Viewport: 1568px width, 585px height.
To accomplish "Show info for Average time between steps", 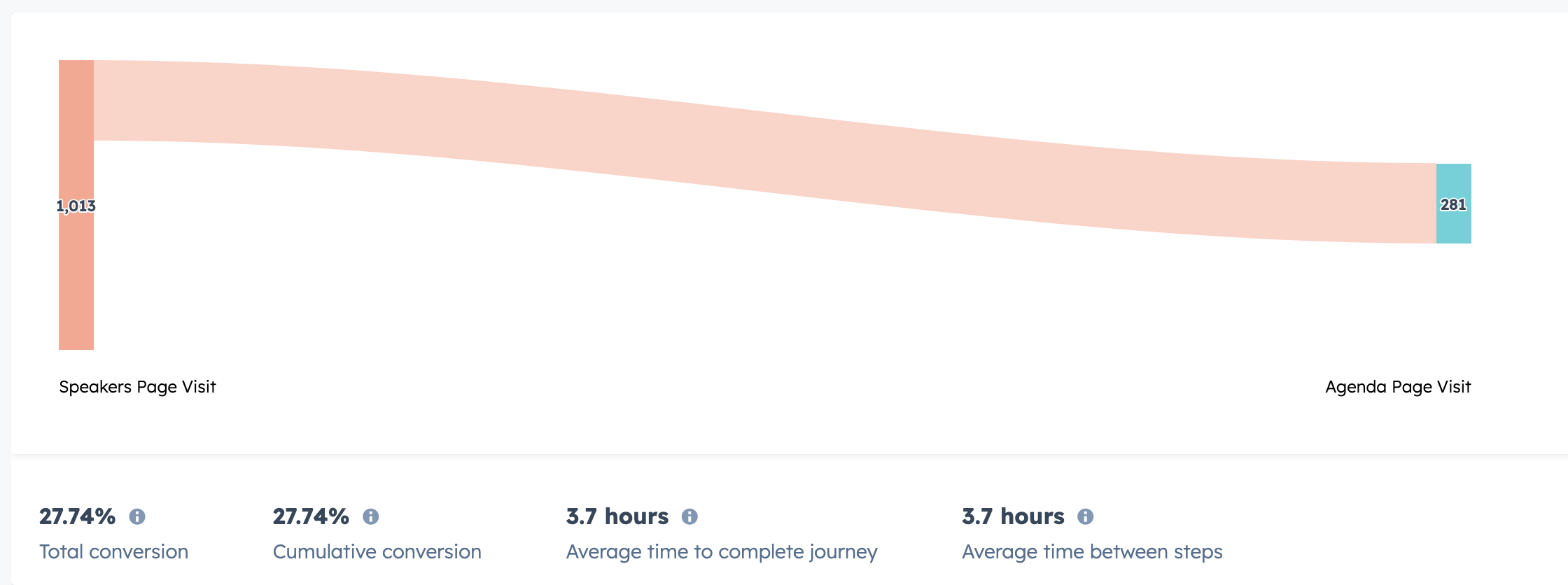I will tap(1085, 516).
